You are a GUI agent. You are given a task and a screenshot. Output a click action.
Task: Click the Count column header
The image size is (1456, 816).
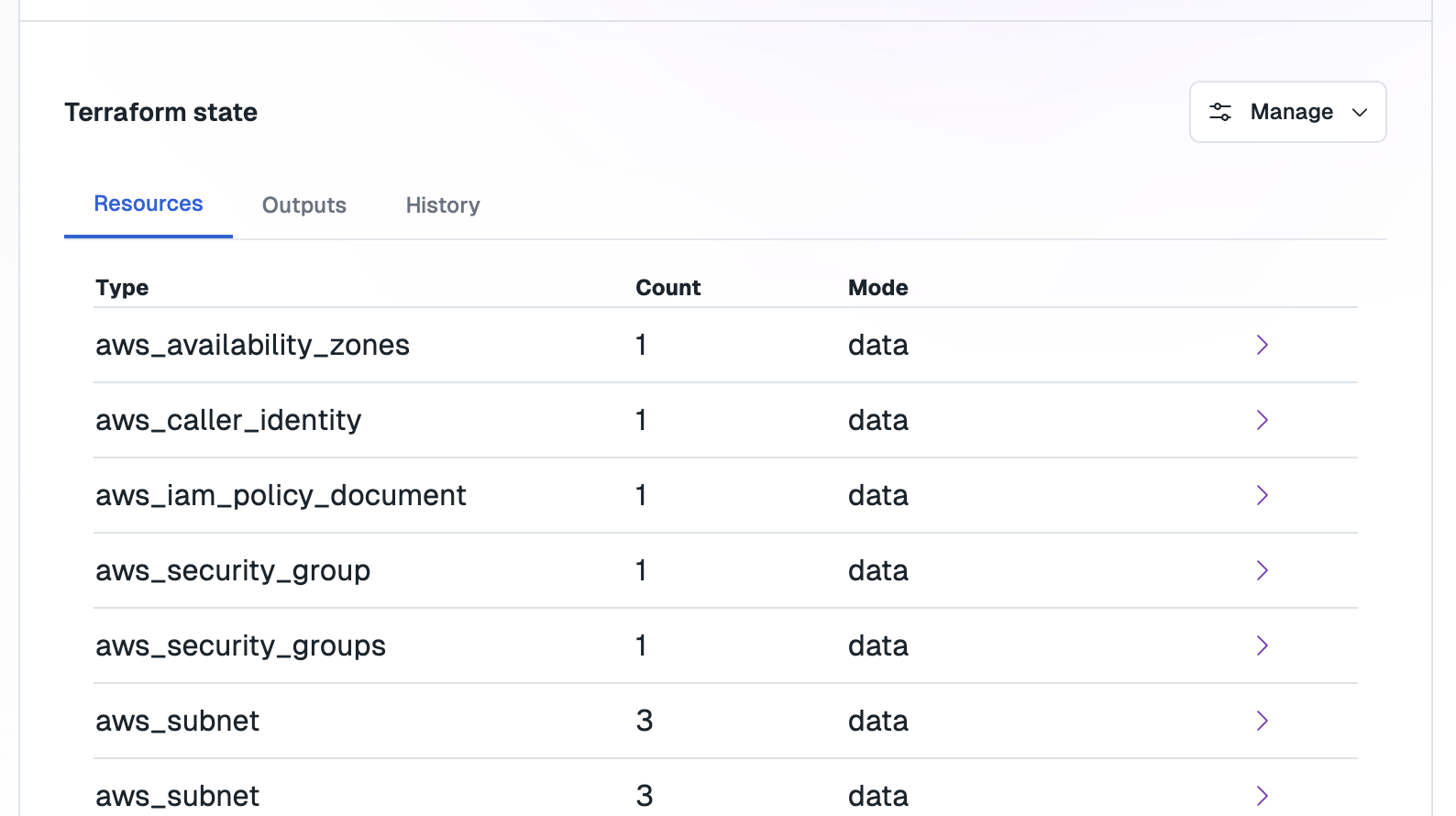[x=668, y=288]
